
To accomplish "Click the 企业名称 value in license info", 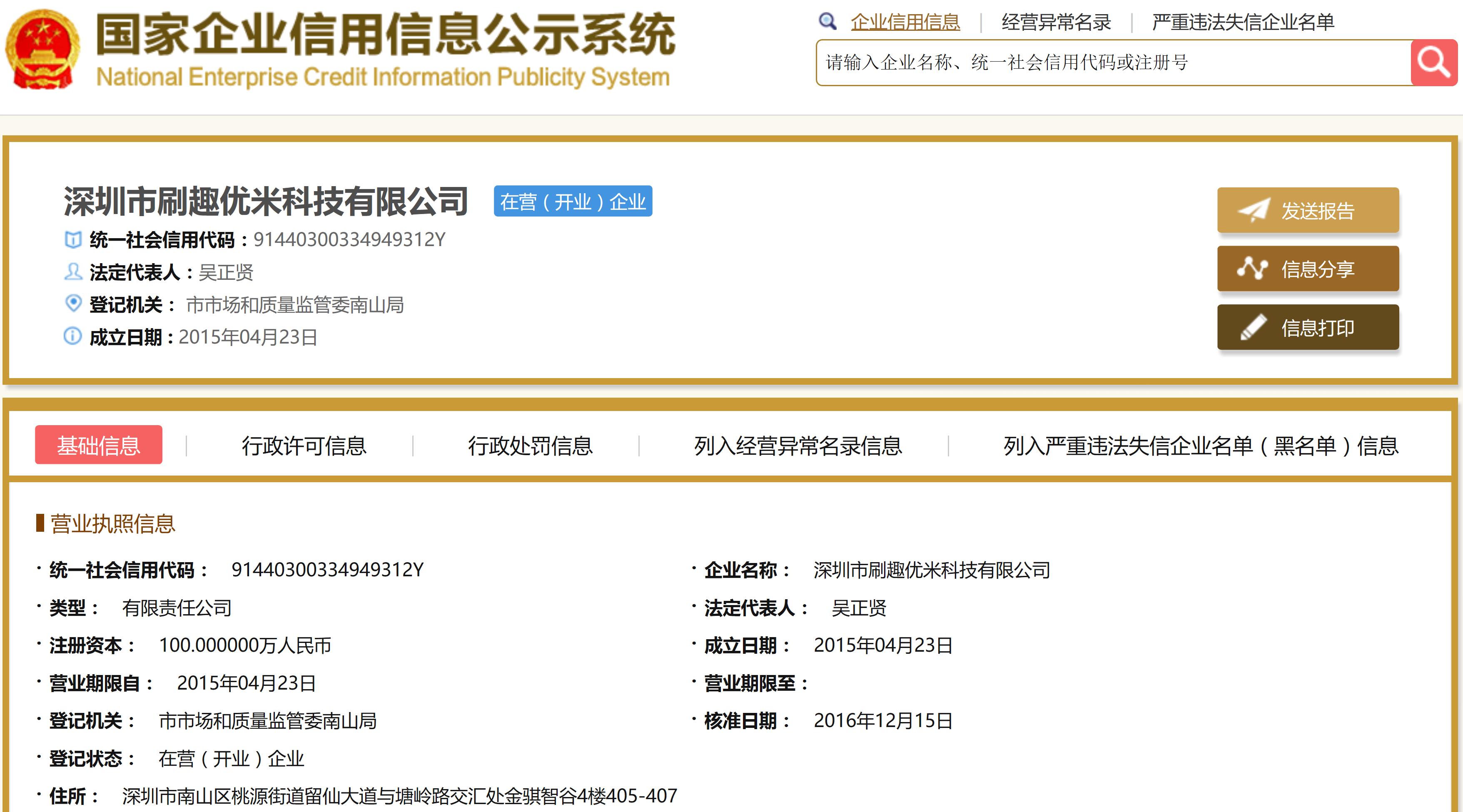I will (932, 570).
